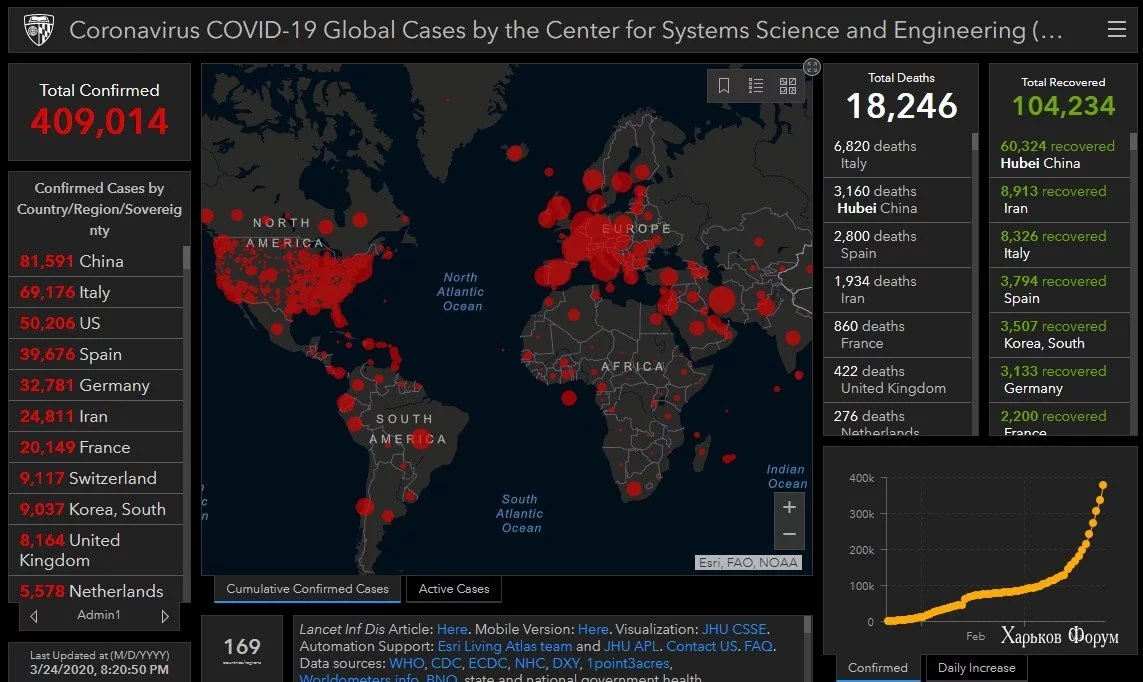The image size is (1143, 682).
Task: Switch the chart to Daily Increase
Action: click(x=977, y=668)
